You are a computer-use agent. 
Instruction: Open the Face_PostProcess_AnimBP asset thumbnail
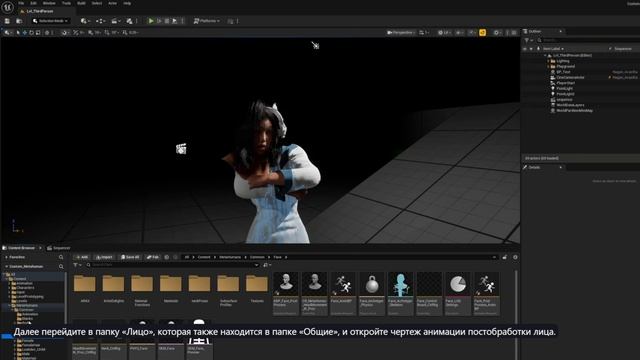click(x=486, y=293)
